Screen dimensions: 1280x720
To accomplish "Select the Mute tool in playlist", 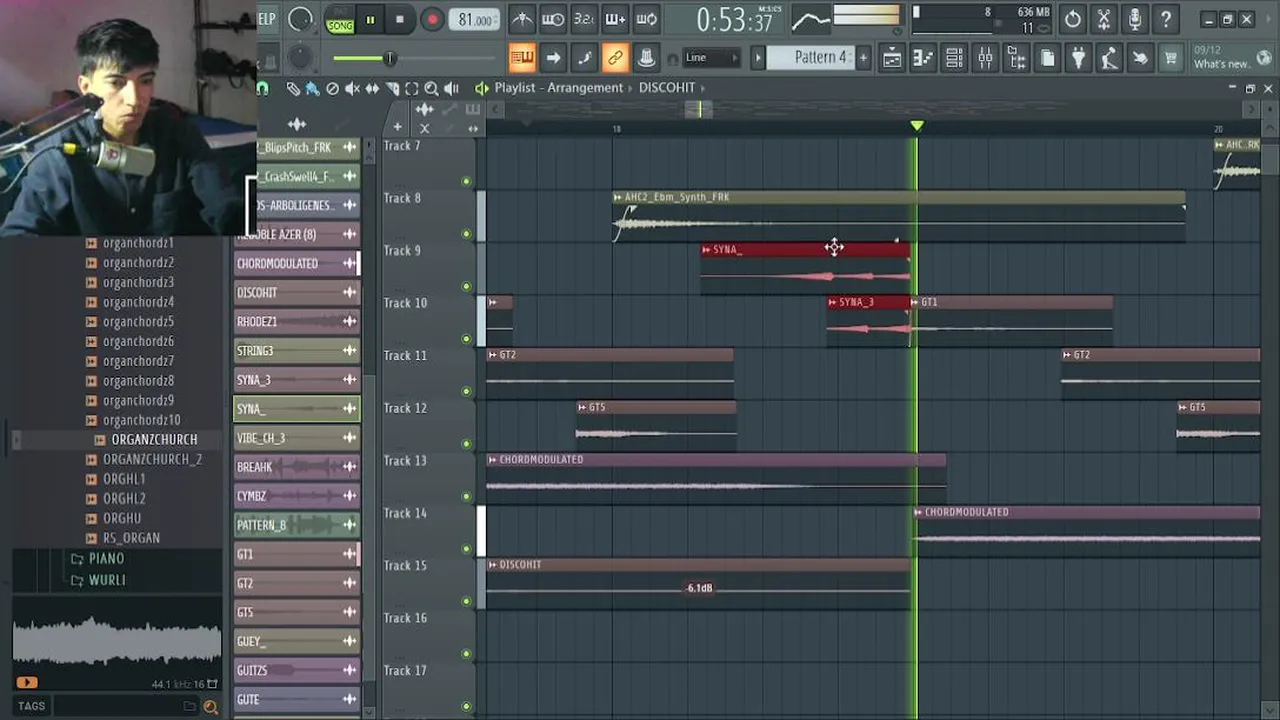I will [352, 88].
